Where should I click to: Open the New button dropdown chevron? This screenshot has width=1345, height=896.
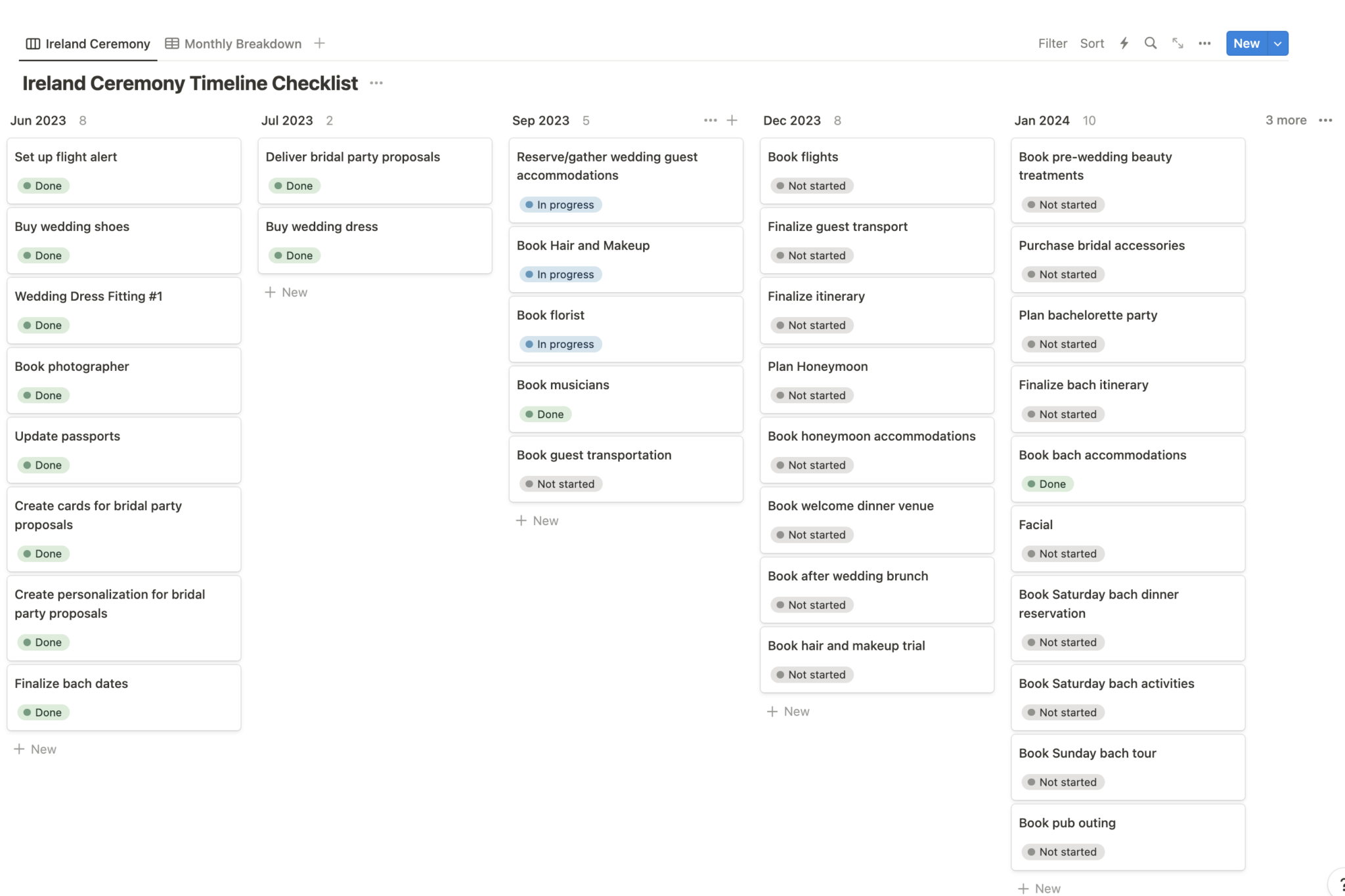coord(1277,43)
